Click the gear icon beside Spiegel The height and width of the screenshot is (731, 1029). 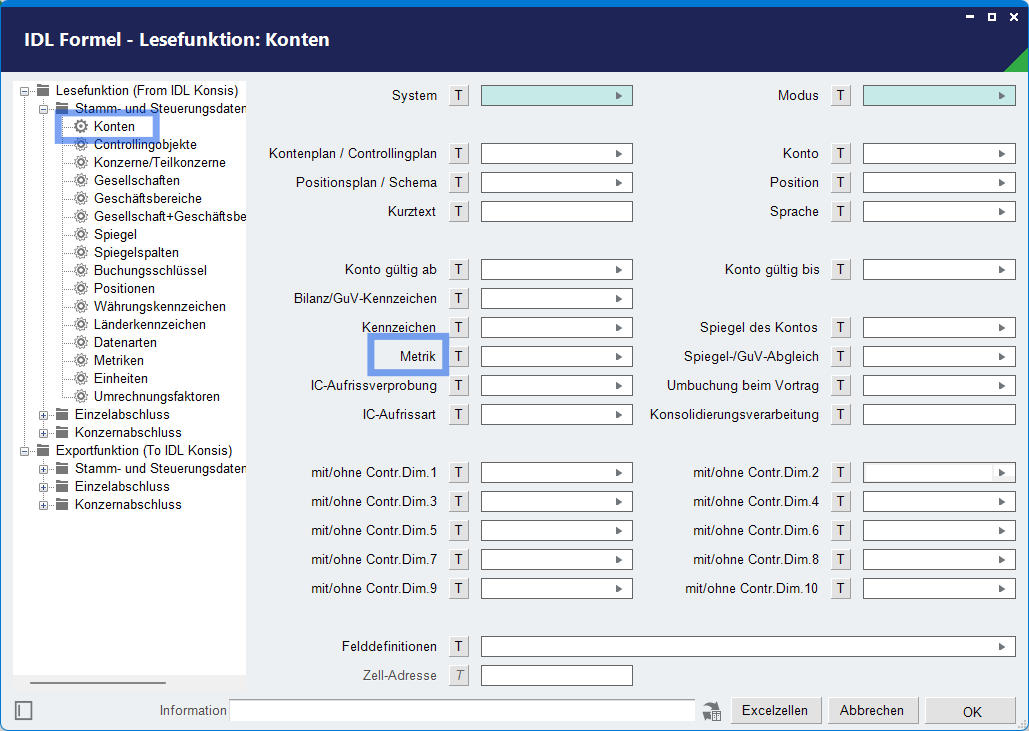coord(81,234)
